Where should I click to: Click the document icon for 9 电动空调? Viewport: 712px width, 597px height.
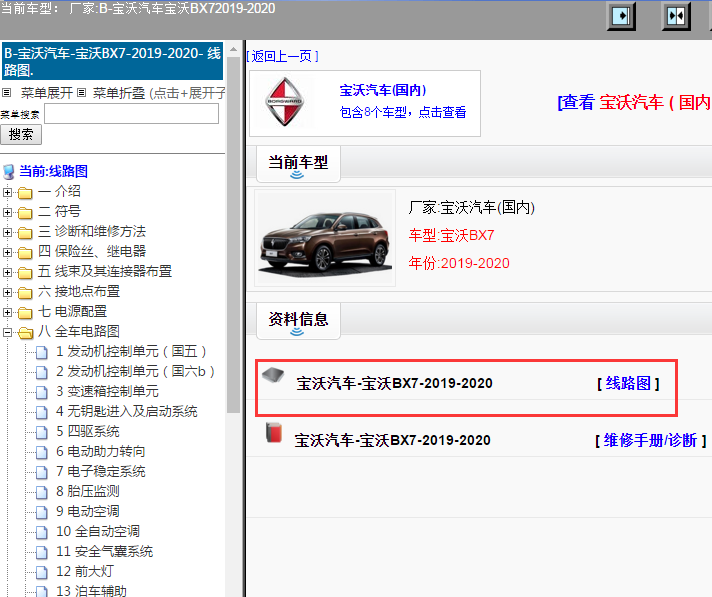click(x=42, y=512)
